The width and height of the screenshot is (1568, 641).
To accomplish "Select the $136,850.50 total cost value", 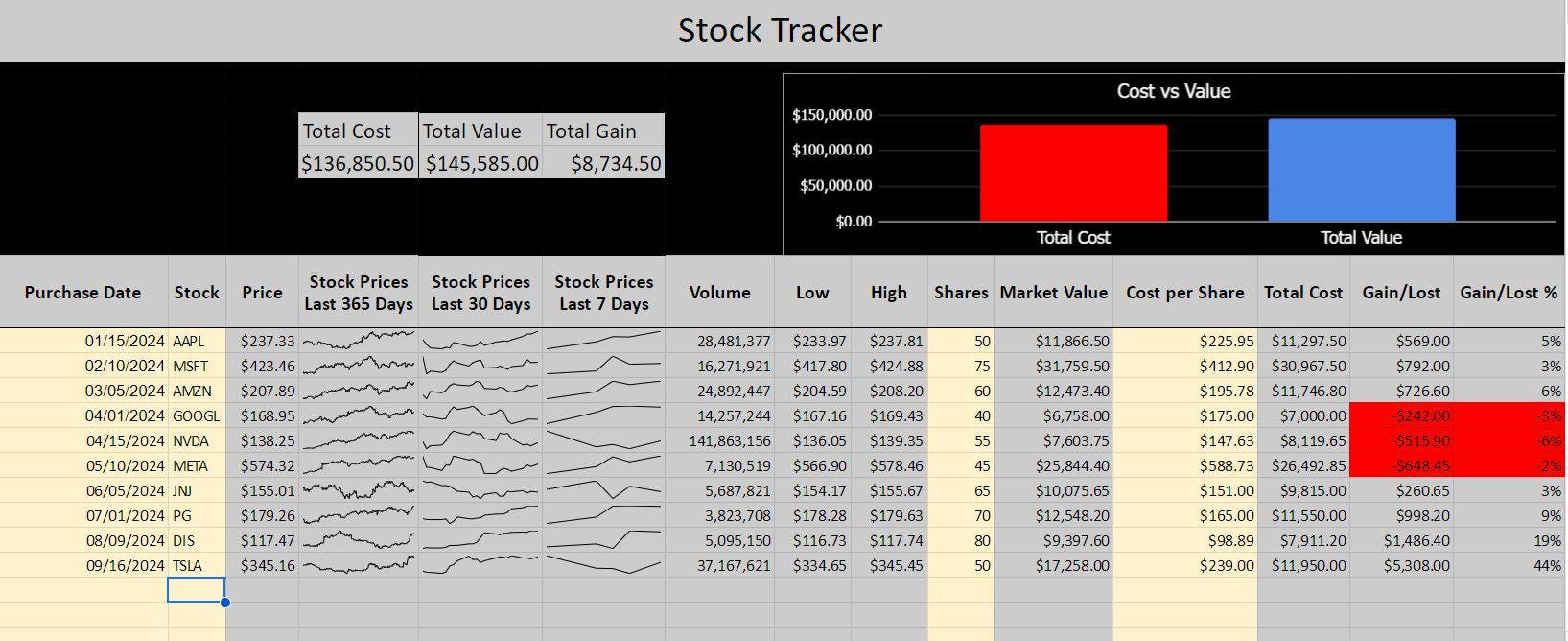I will [x=358, y=163].
